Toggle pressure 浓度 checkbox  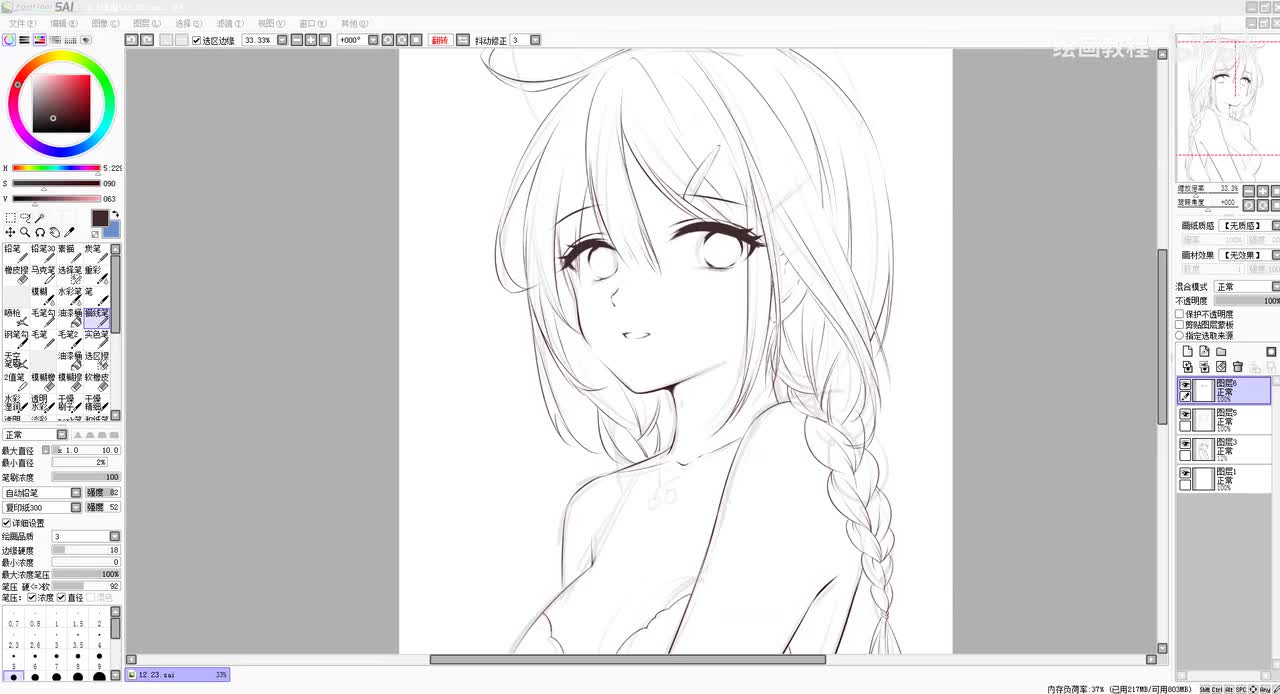point(32,598)
